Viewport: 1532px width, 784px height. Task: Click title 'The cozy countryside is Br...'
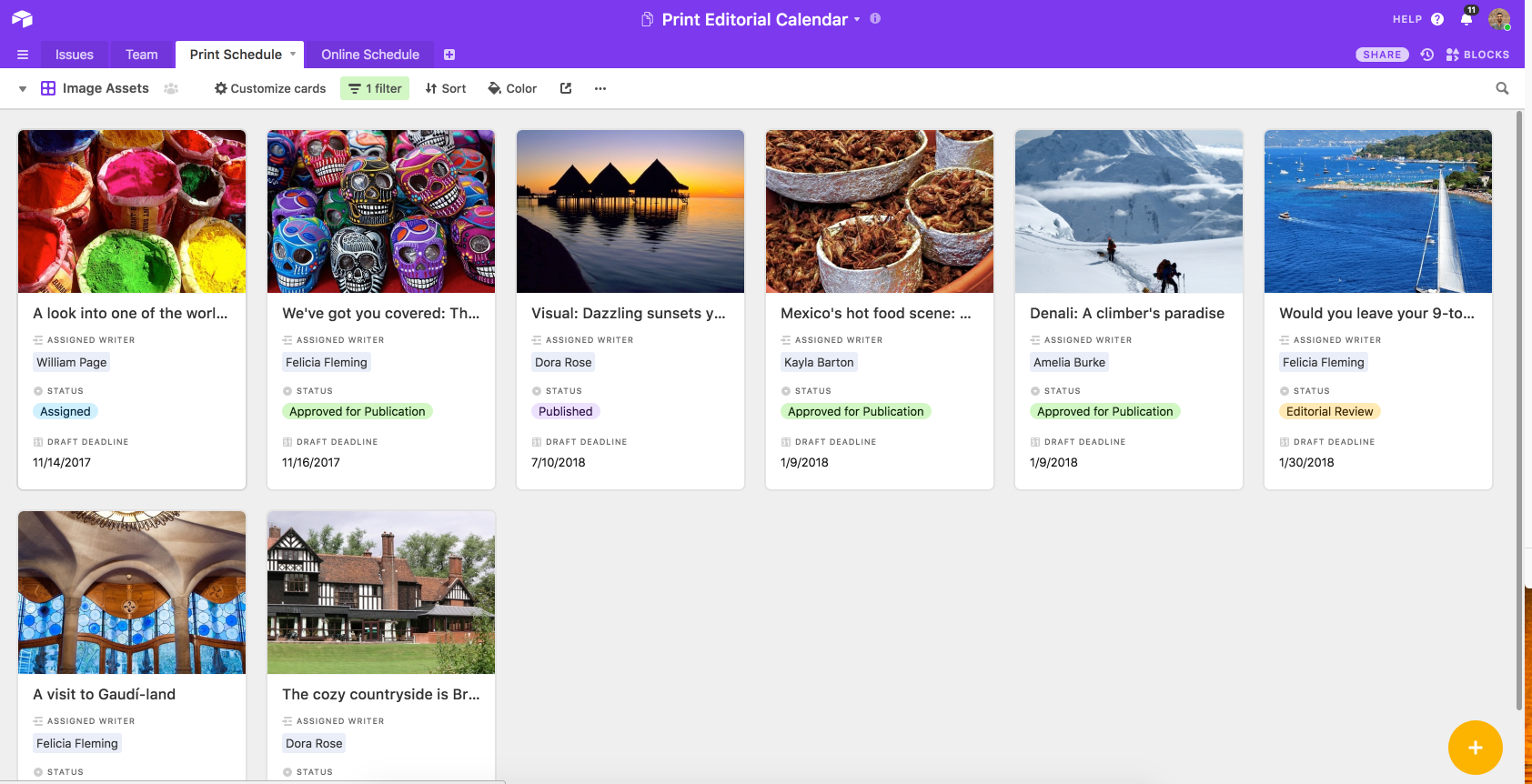click(381, 694)
